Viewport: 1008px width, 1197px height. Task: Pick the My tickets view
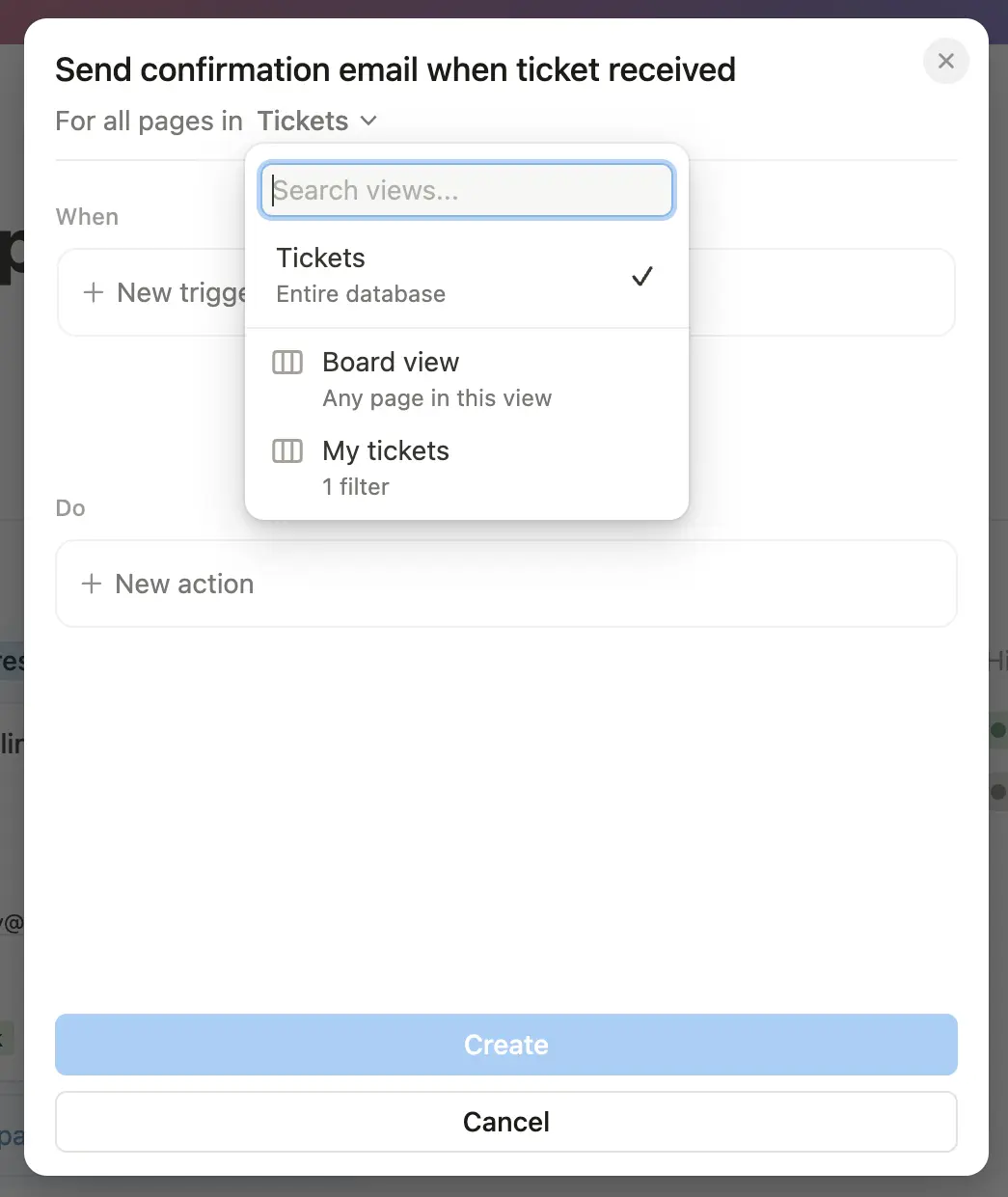386,451
